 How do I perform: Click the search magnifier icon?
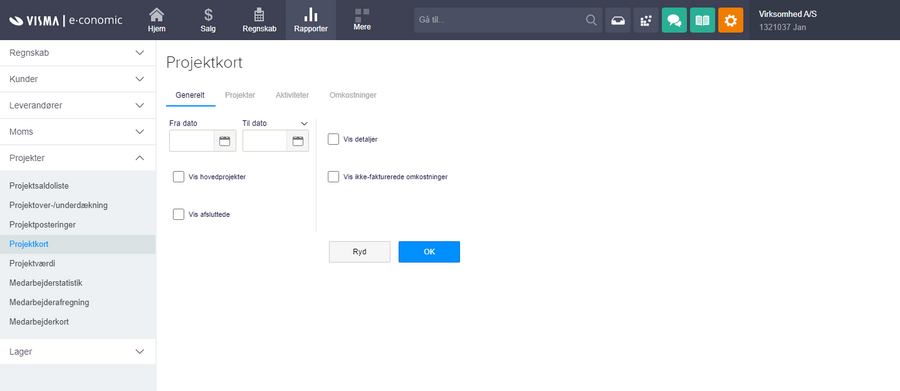point(591,20)
